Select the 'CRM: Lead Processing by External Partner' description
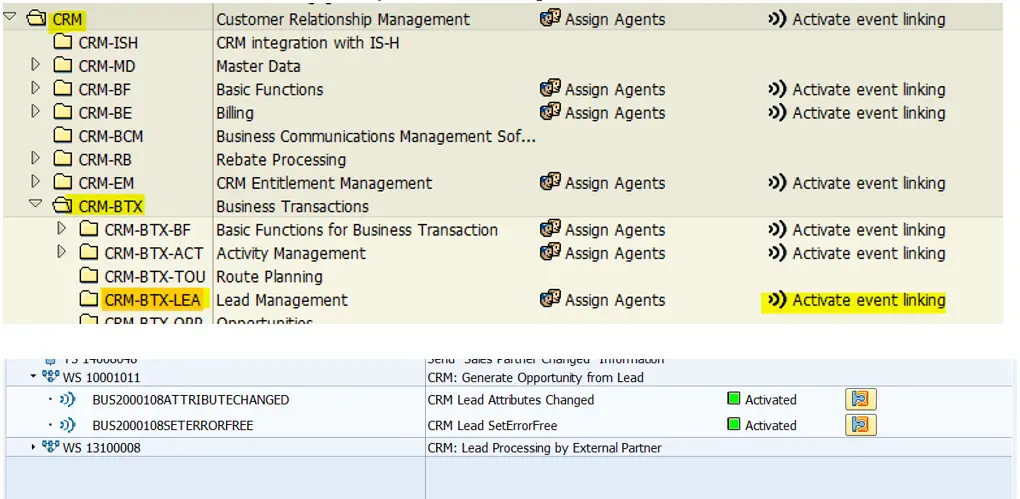1020x499 pixels. [544, 448]
